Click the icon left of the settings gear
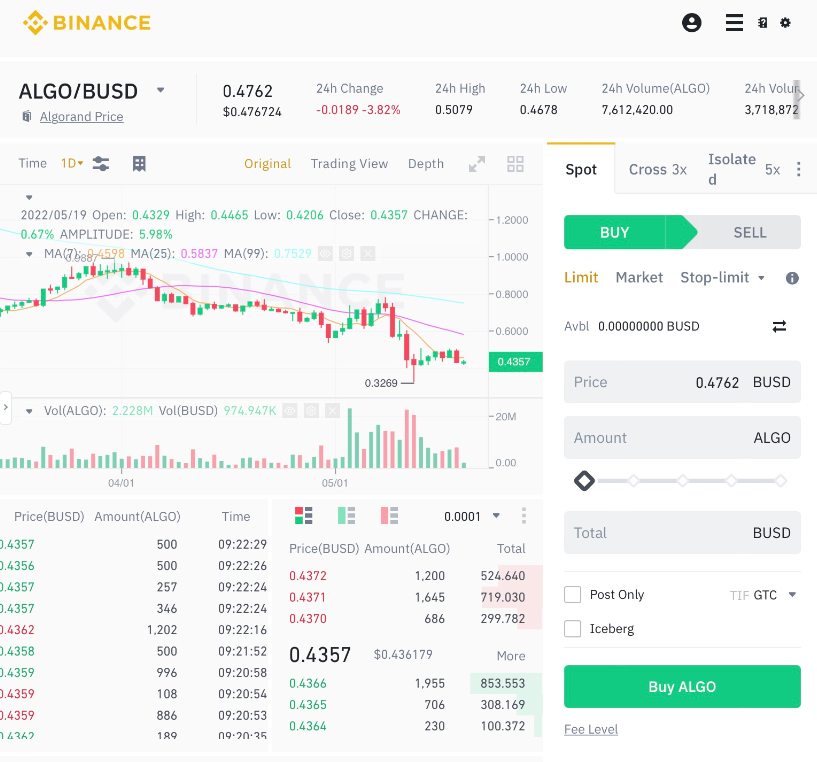The height and width of the screenshot is (762, 817). 762,23
